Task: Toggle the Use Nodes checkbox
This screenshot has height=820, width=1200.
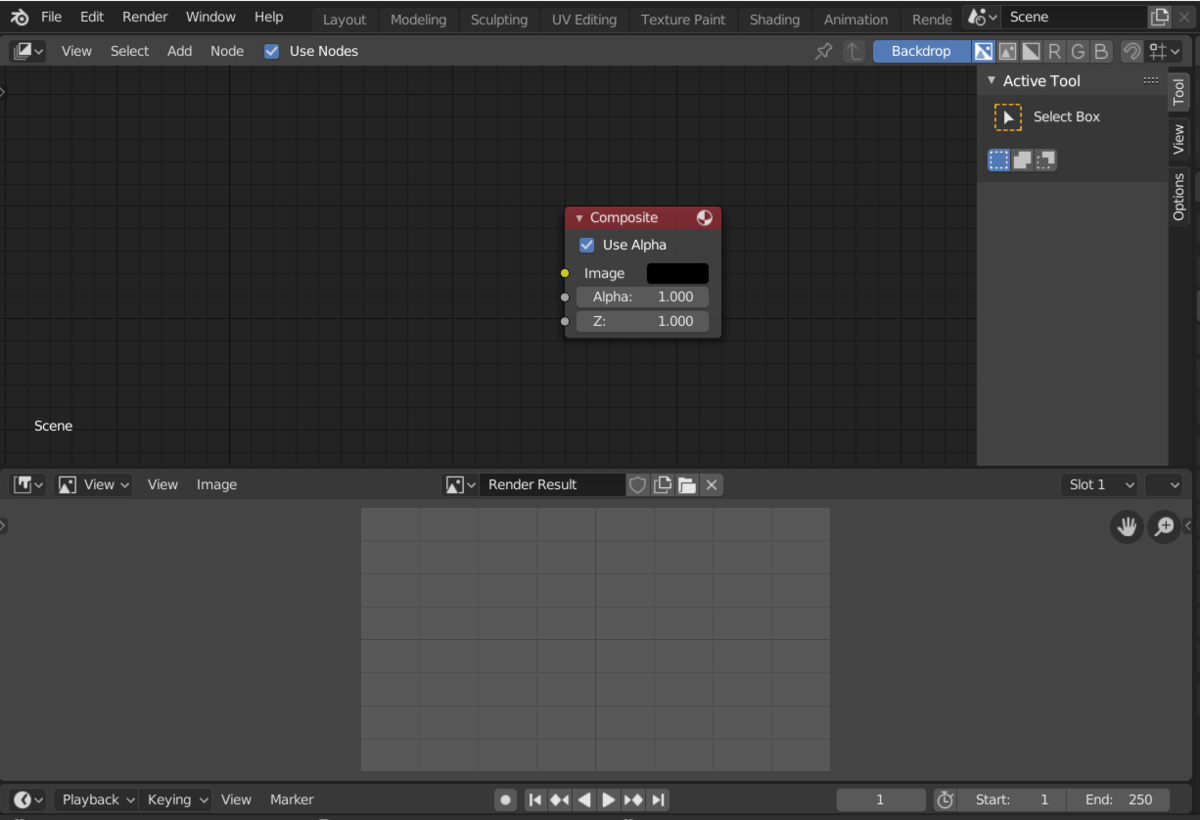Action: click(272, 51)
